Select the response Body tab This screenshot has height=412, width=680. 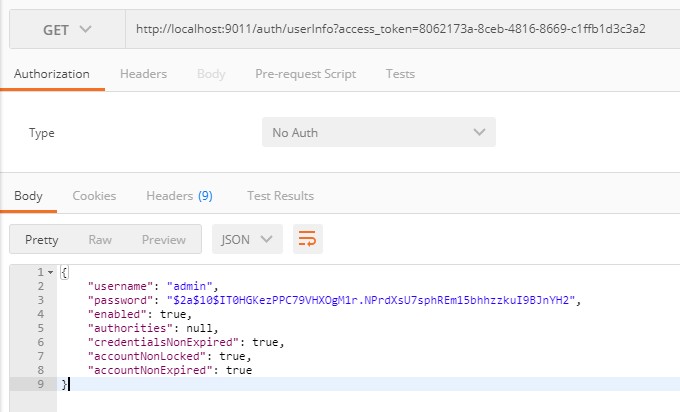28,196
